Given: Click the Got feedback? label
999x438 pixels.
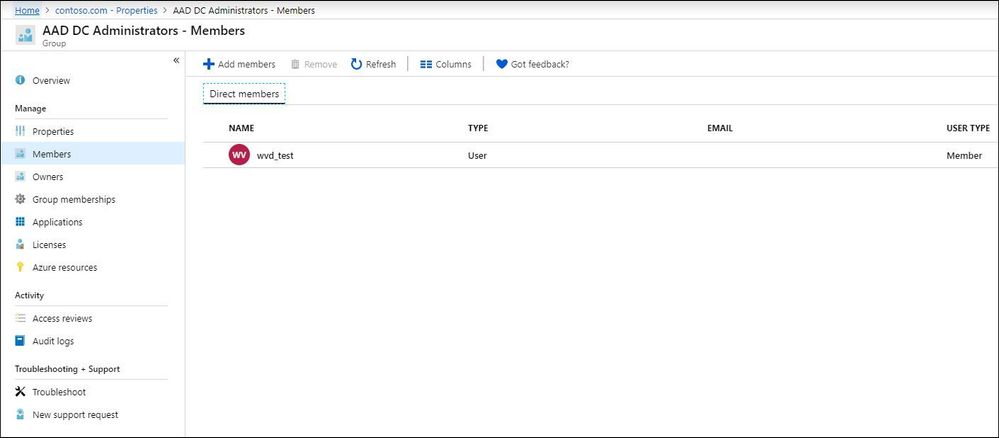Looking at the screenshot, I should click(540, 64).
